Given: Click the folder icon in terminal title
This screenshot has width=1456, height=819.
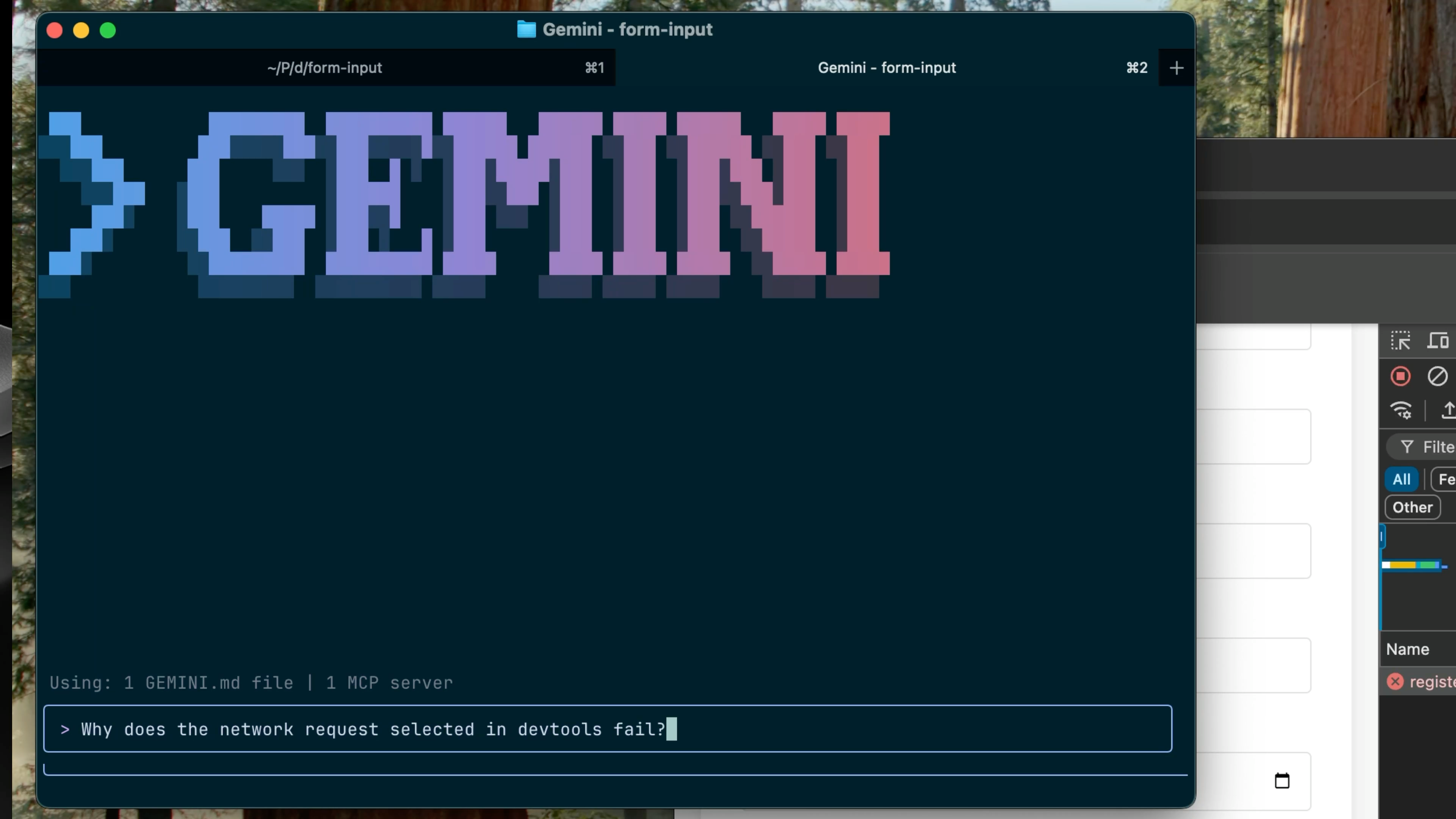Looking at the screenshot, I should pyautogui.click(x=526, y=30).
